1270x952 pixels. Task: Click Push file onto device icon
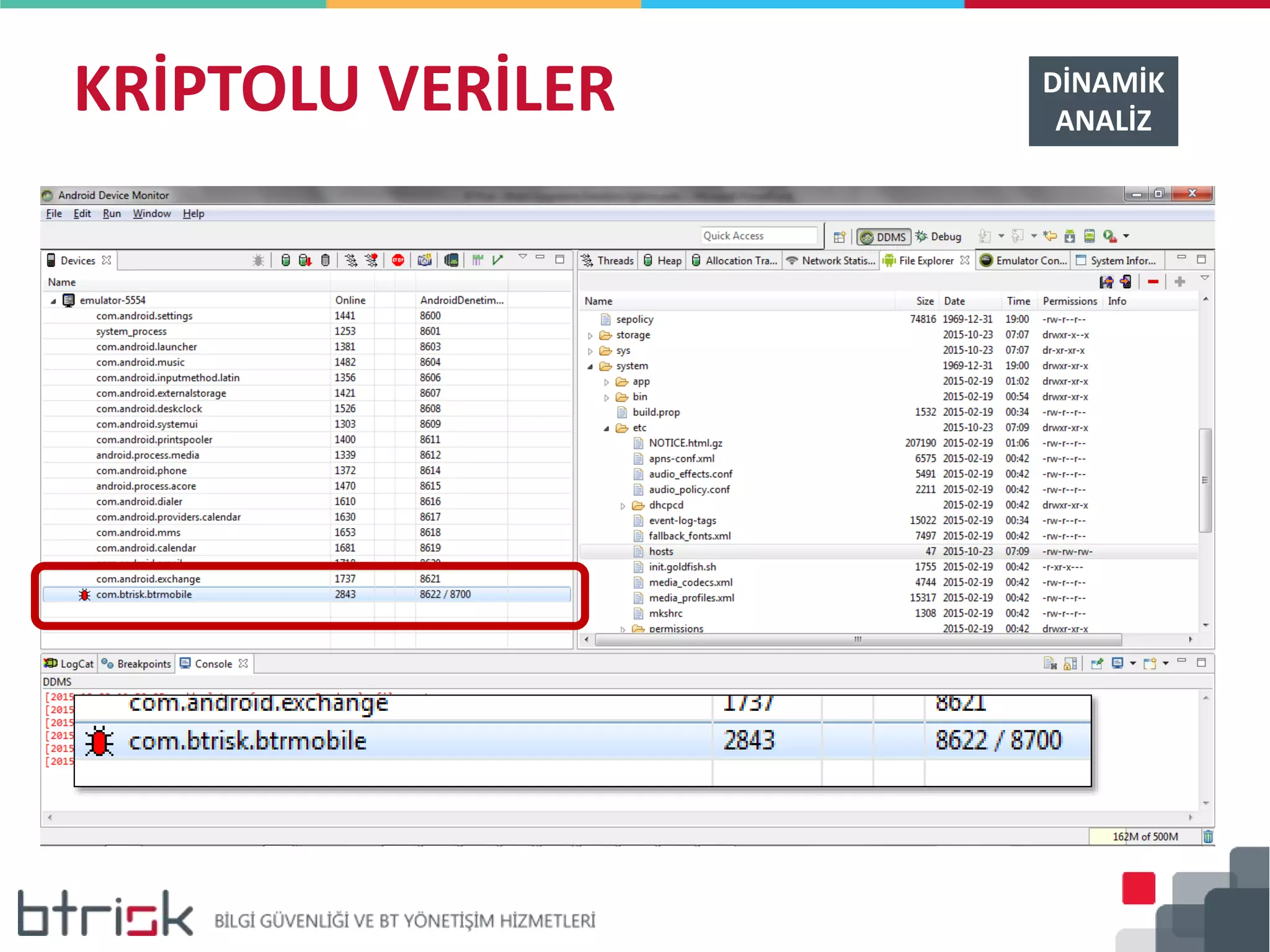click(1126, 282)
